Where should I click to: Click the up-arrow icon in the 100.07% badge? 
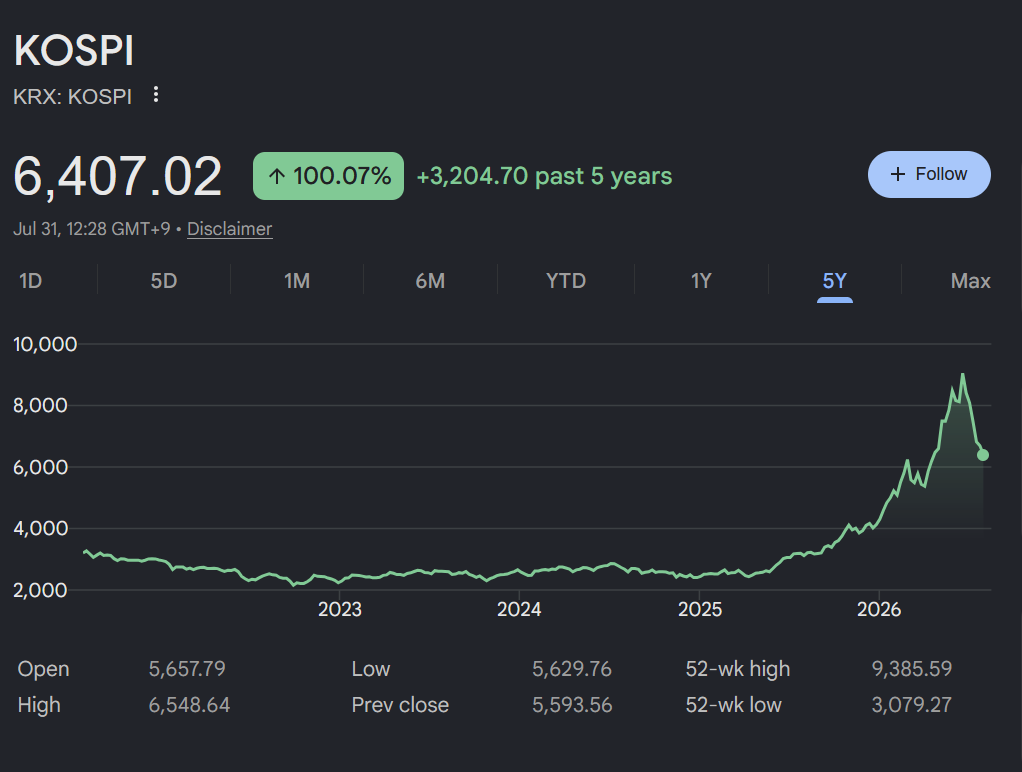[x=276, y=176]
